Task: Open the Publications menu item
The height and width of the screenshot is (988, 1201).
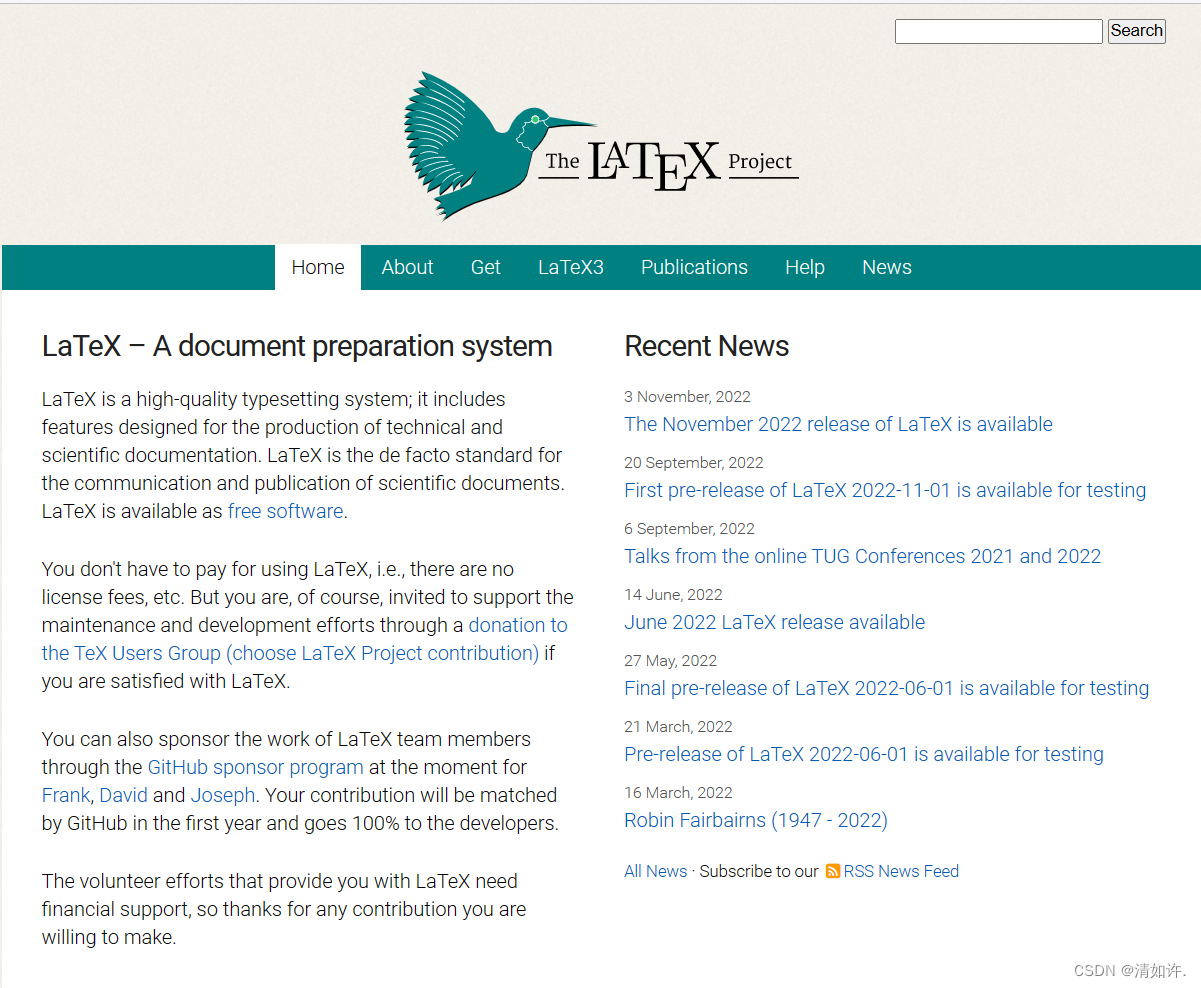Action: tap(694, 267)
